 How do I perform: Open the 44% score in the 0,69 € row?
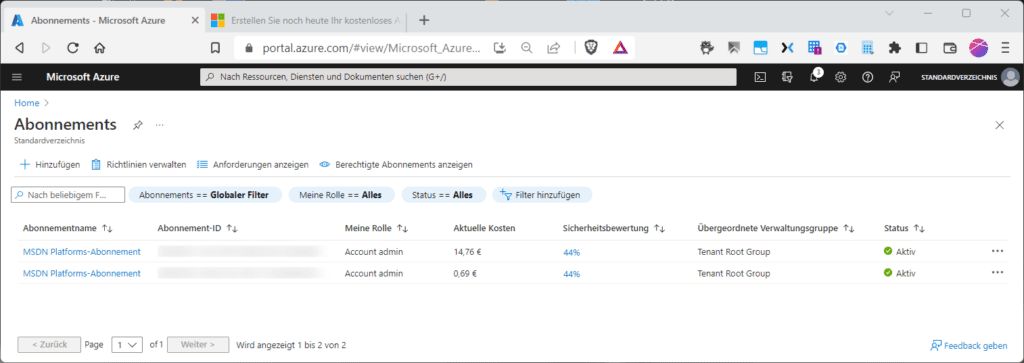tap(571, 274)
